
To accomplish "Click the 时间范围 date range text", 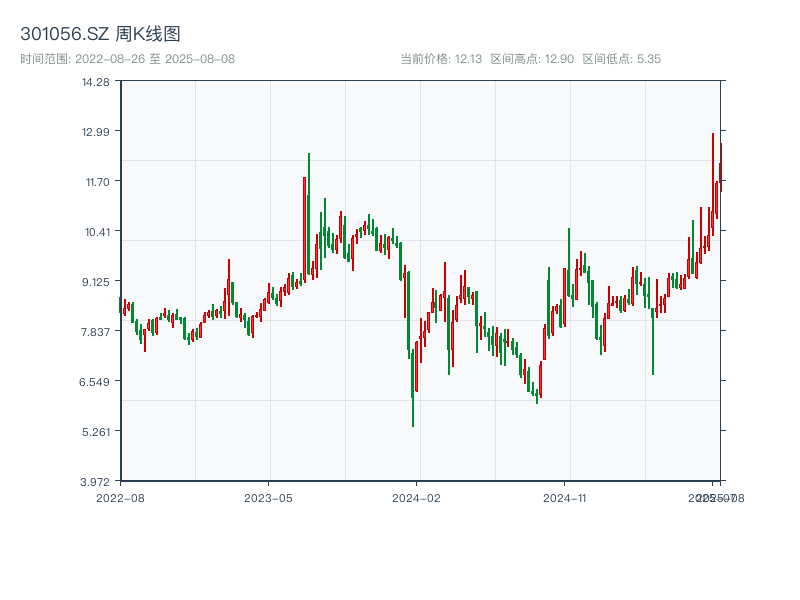I will coord(127,59).
